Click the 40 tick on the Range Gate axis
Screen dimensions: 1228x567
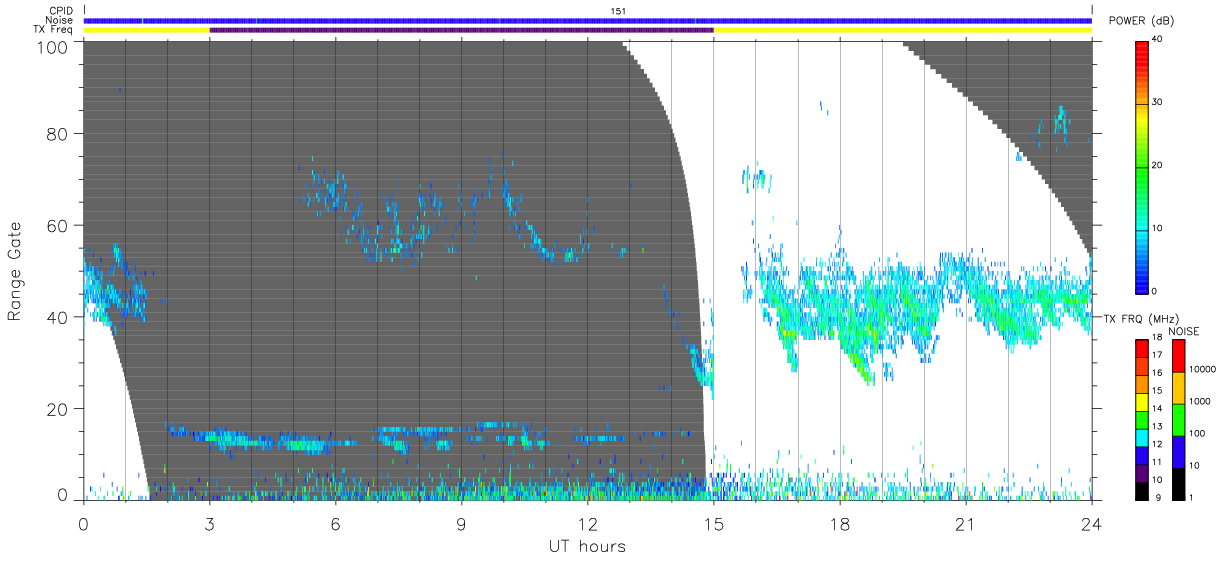click(57, 317)
